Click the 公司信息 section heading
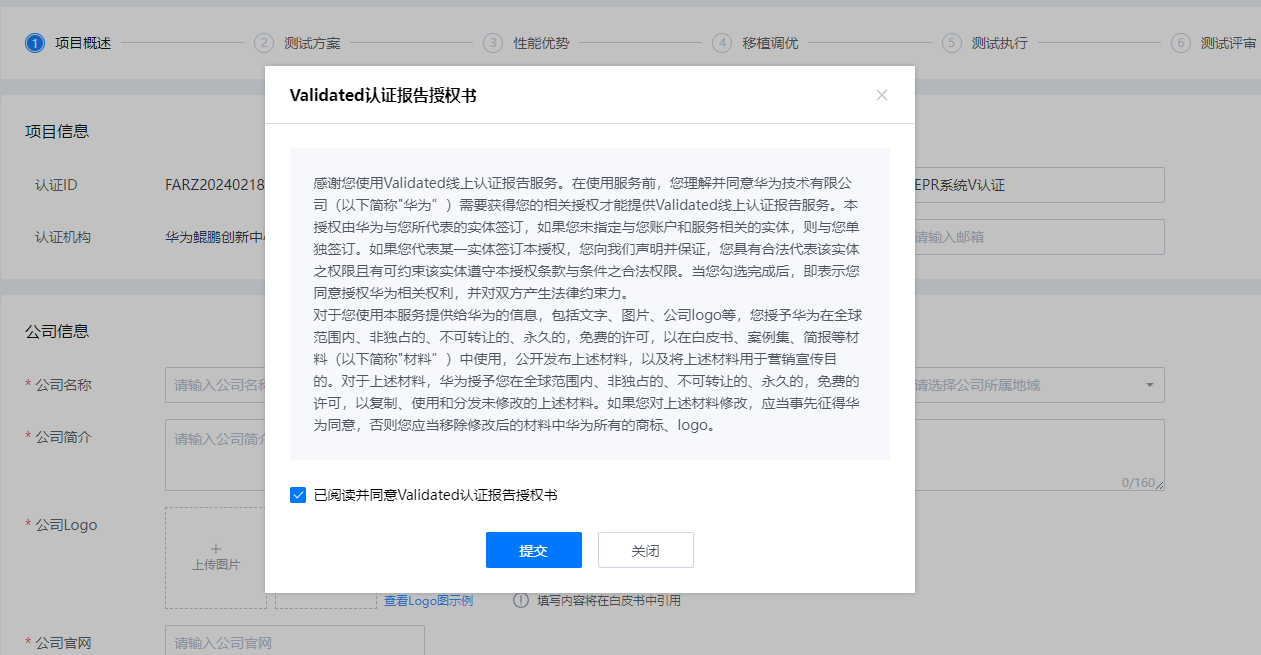Screen dimensions: 1261x655 [x=57, y=331]
